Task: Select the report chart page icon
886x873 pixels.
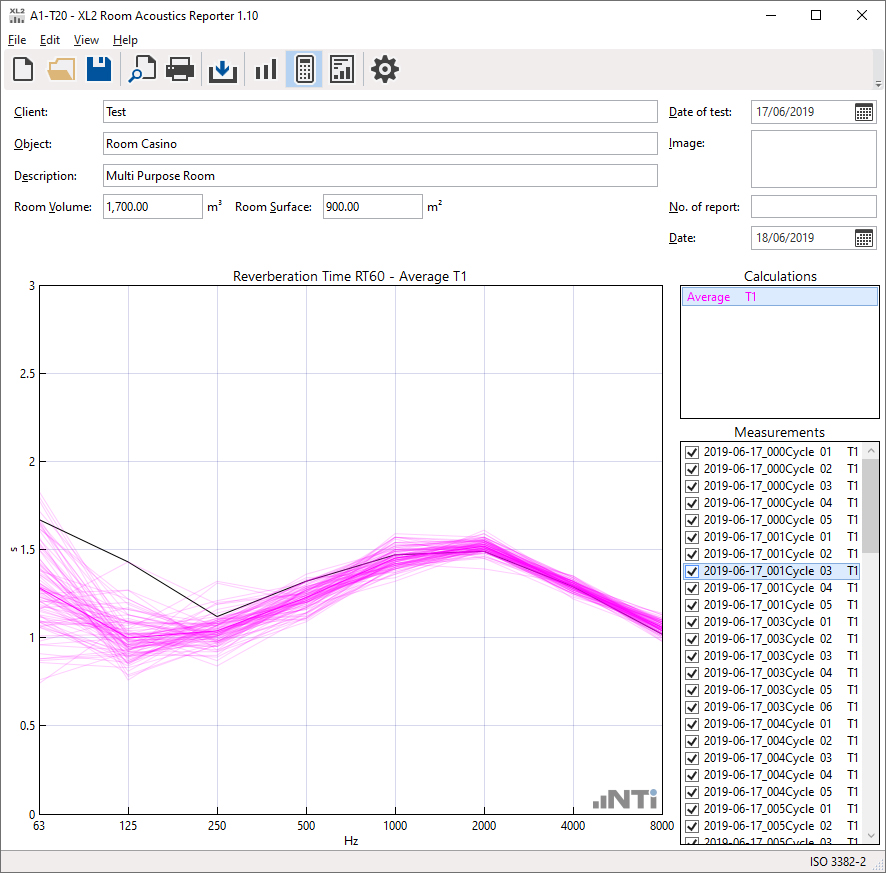Action: (x=342, y=69)
